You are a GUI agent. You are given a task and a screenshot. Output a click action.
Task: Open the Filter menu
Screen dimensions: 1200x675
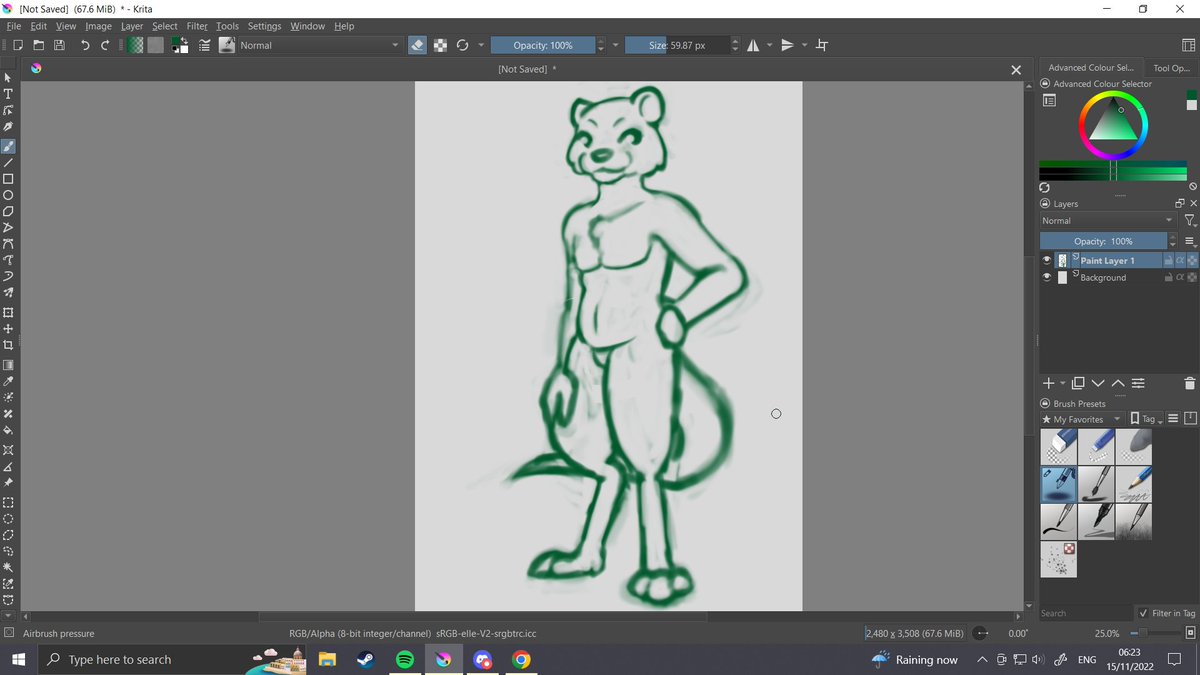(x=197, y=26)
